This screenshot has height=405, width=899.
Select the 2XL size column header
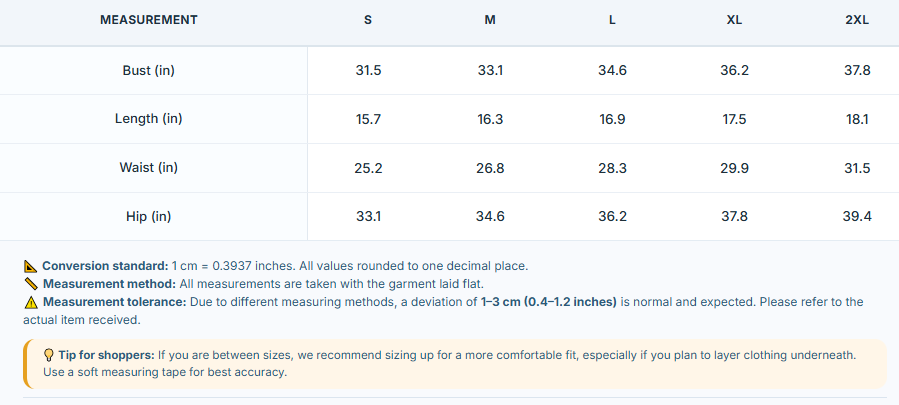pyautogui.click(x=857, y=20)
